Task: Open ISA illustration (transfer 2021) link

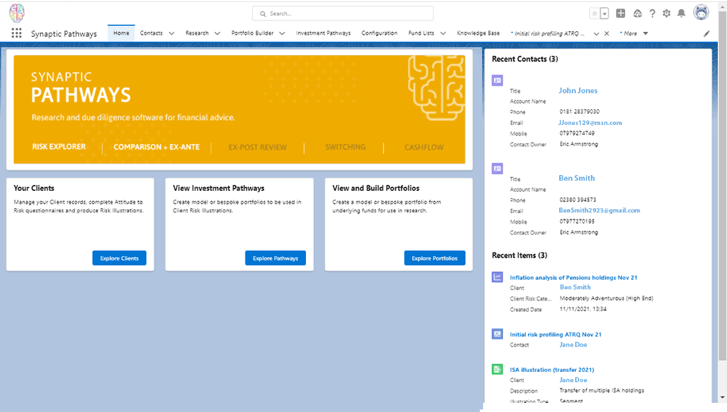Action: pyautogui.click(x=552, y=370)
